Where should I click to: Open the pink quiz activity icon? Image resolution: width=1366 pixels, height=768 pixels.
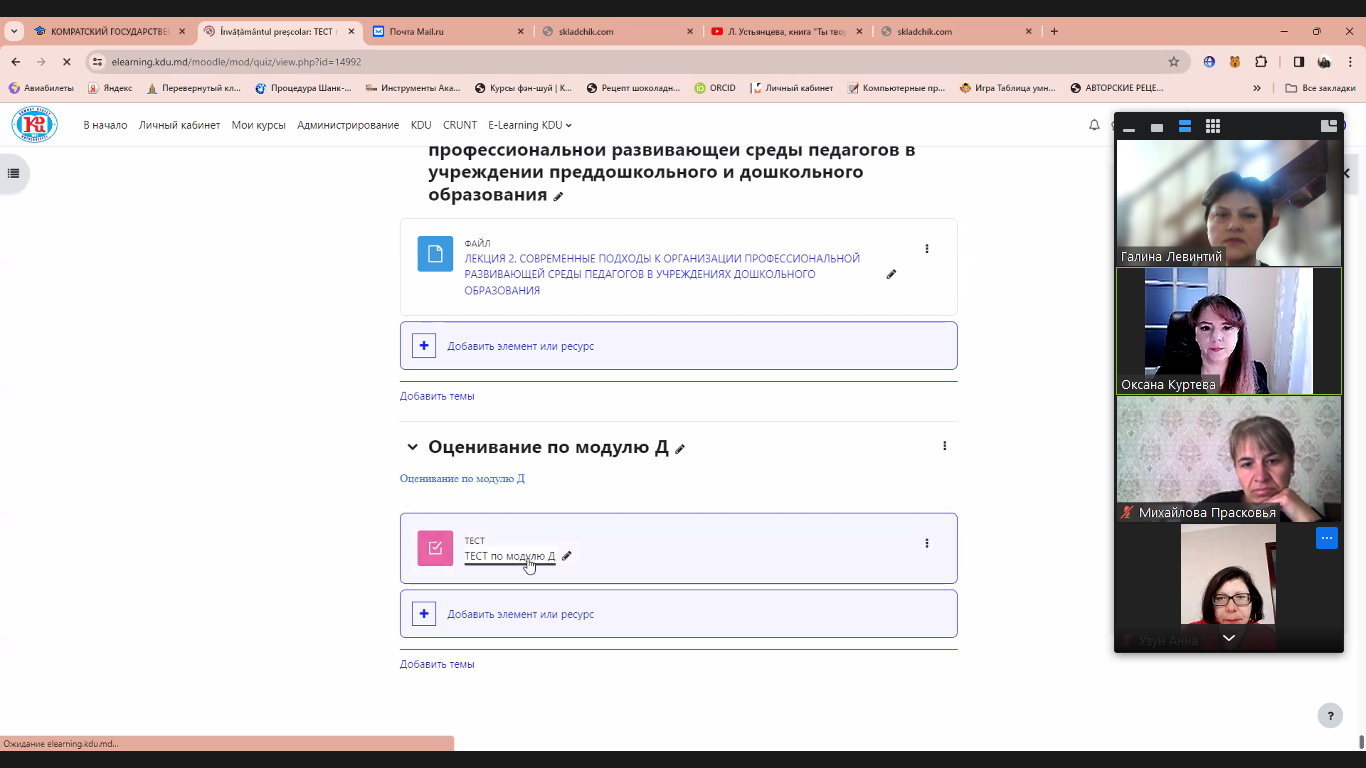coord(435,548)
